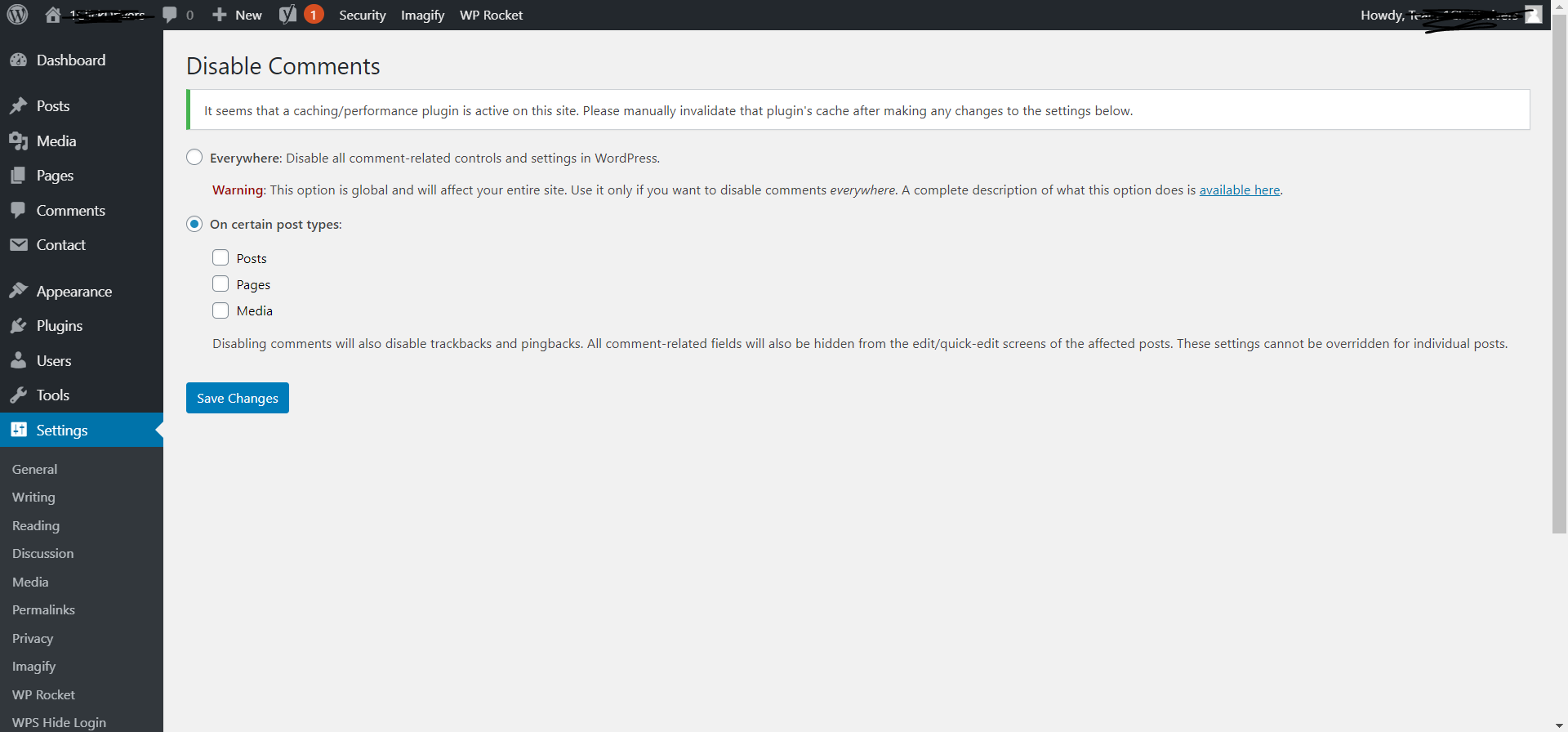The width and height of the screenshot is (1568, 732).
Task: Select the Everywhere radio option
Action: (x=194, y=157)
